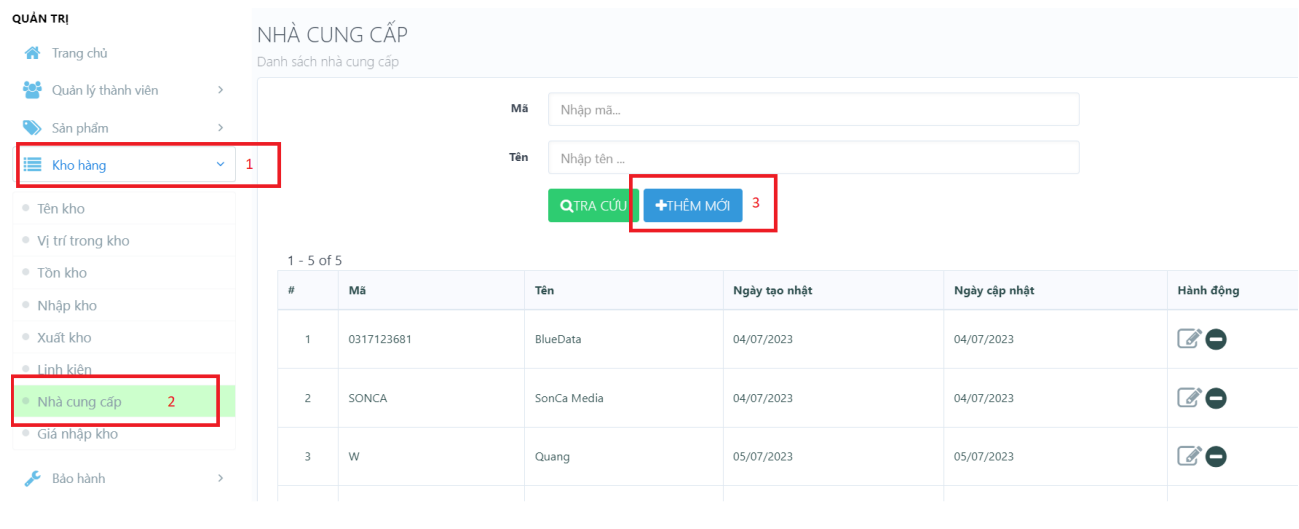The width and height of the screenshot is (1299, 529).
Task: Click the Sản phẩm tag icon
Action: click(32, 128)
